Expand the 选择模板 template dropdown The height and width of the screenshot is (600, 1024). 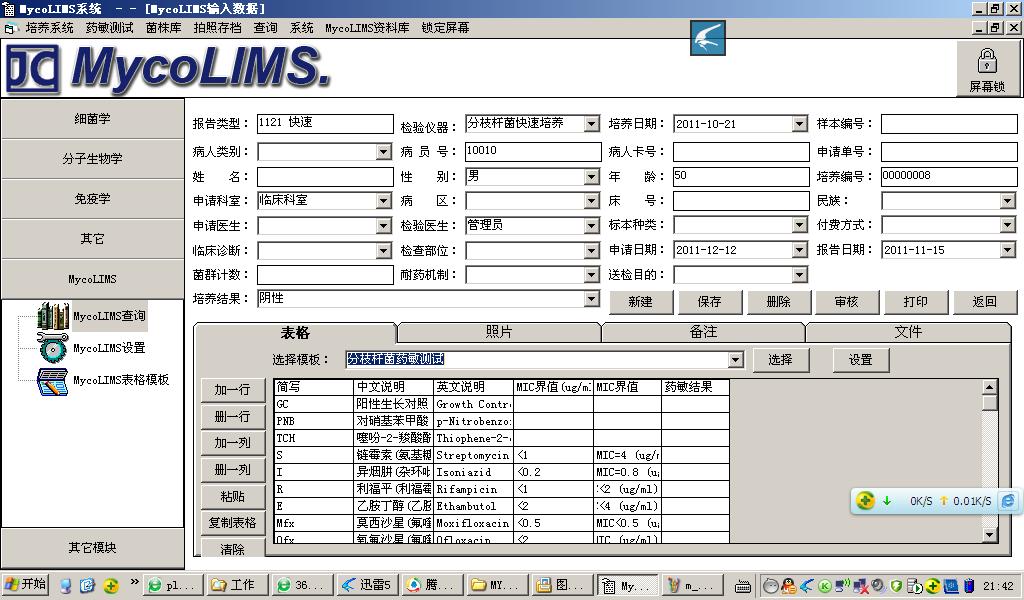pyautogui.click(x=736, y=360)
